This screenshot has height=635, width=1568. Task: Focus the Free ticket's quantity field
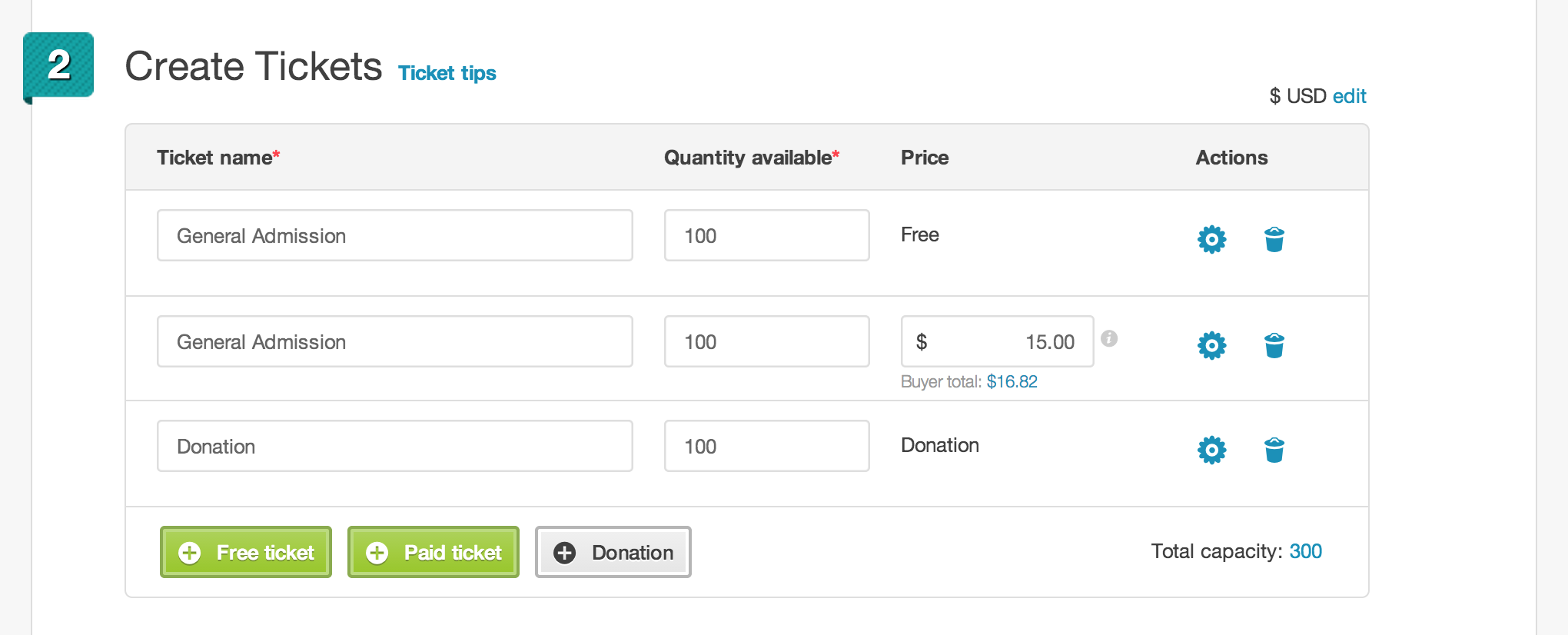(767, 235)
